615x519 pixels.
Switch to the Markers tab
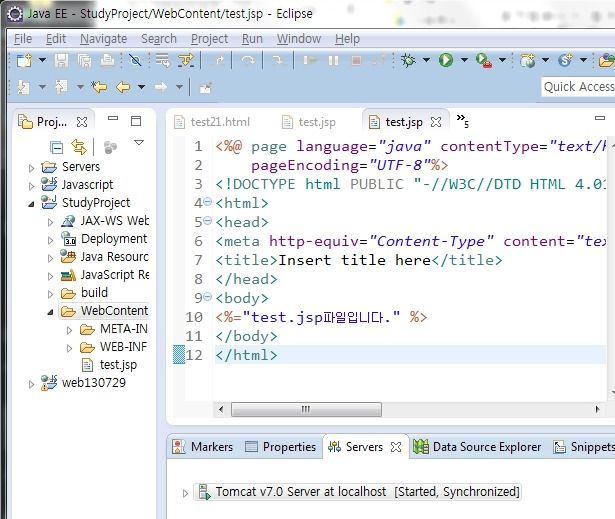pyautogui.click(x=203, y=447)
